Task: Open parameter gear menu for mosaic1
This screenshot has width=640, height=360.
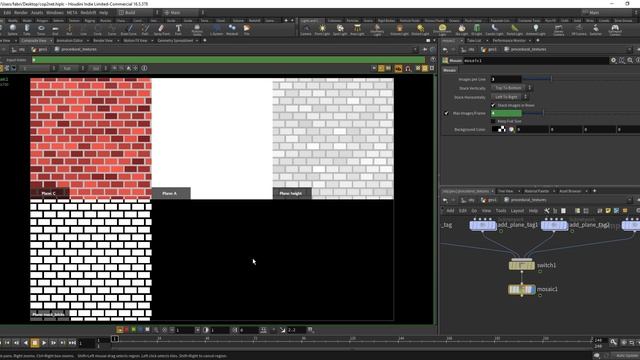Action: (613, 60)
